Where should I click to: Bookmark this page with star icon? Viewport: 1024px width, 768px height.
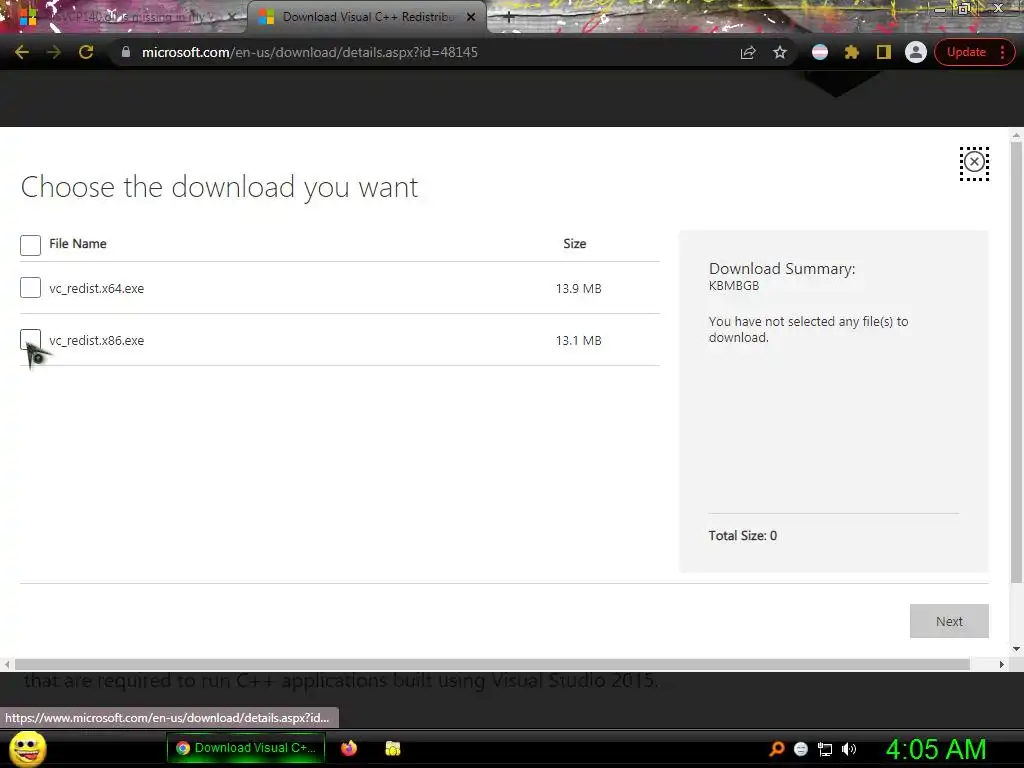coord(780,52)
